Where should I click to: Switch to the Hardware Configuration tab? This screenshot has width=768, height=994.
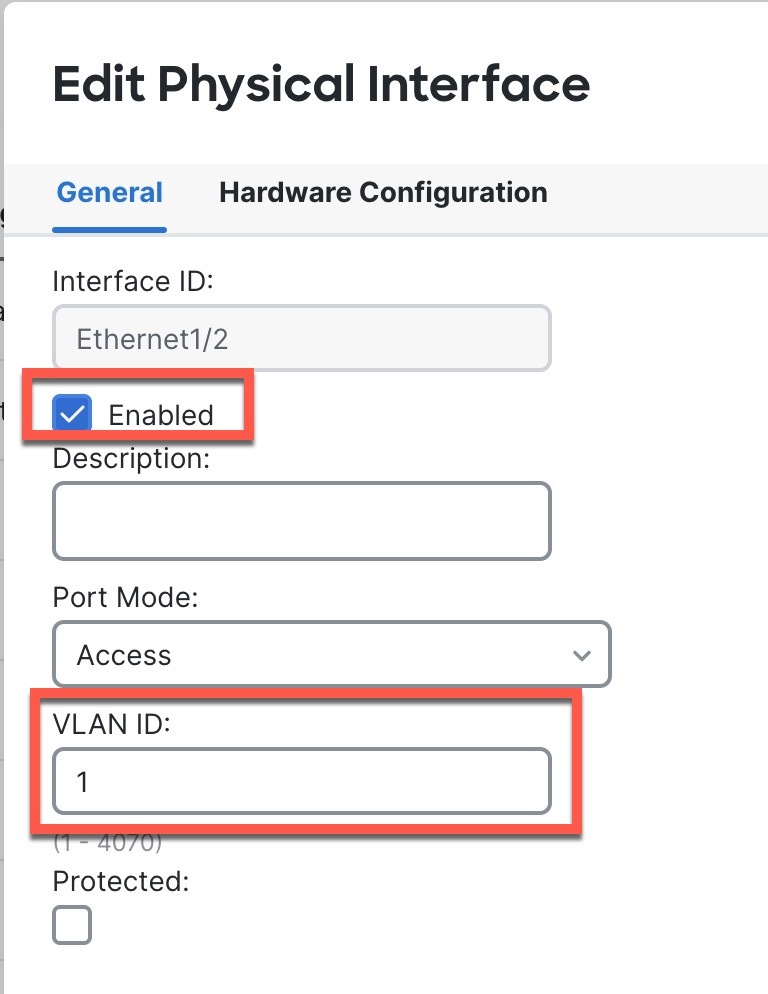coord(383,192)
